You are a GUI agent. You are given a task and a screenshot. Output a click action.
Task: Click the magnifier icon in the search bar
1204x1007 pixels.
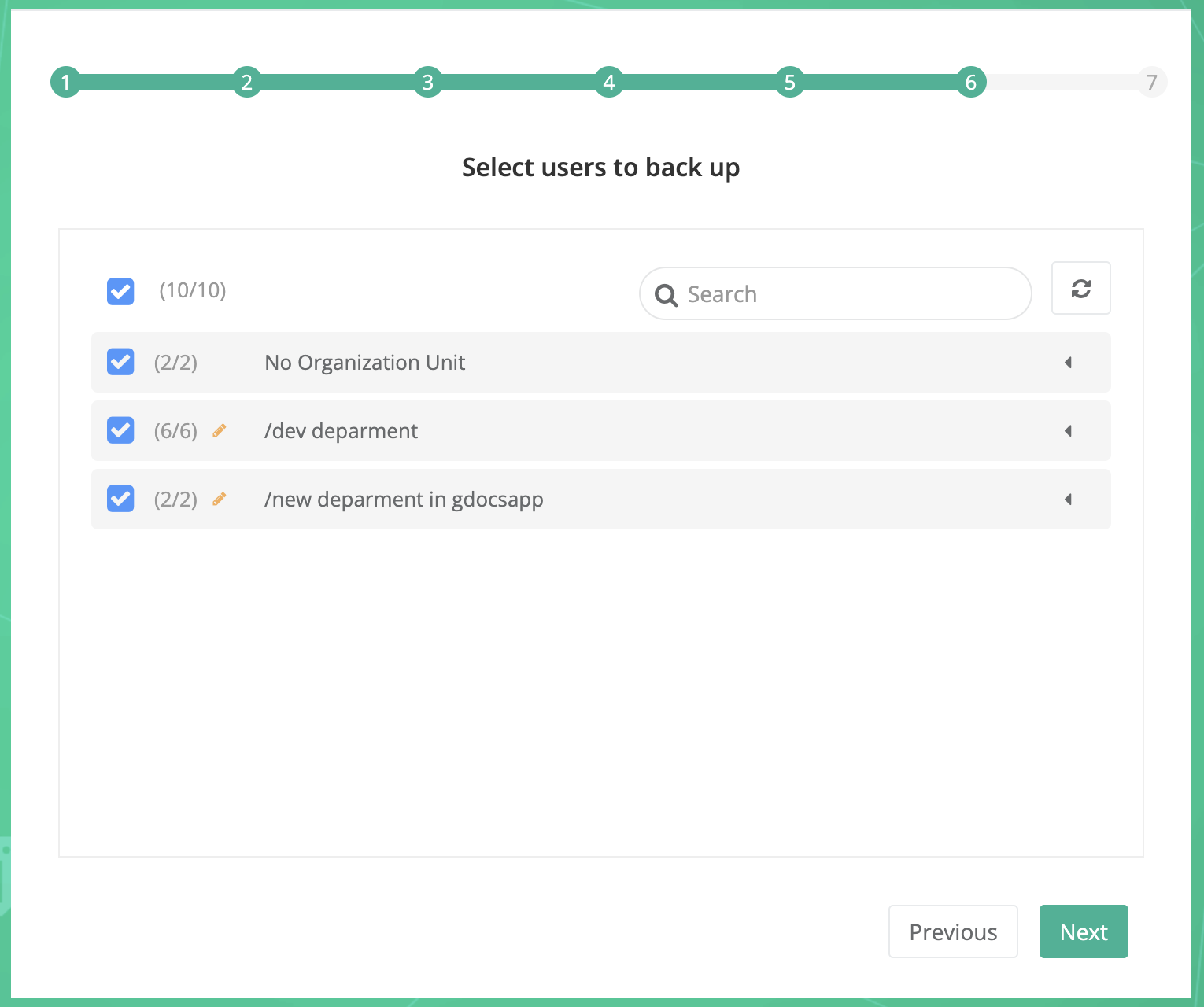666,294
